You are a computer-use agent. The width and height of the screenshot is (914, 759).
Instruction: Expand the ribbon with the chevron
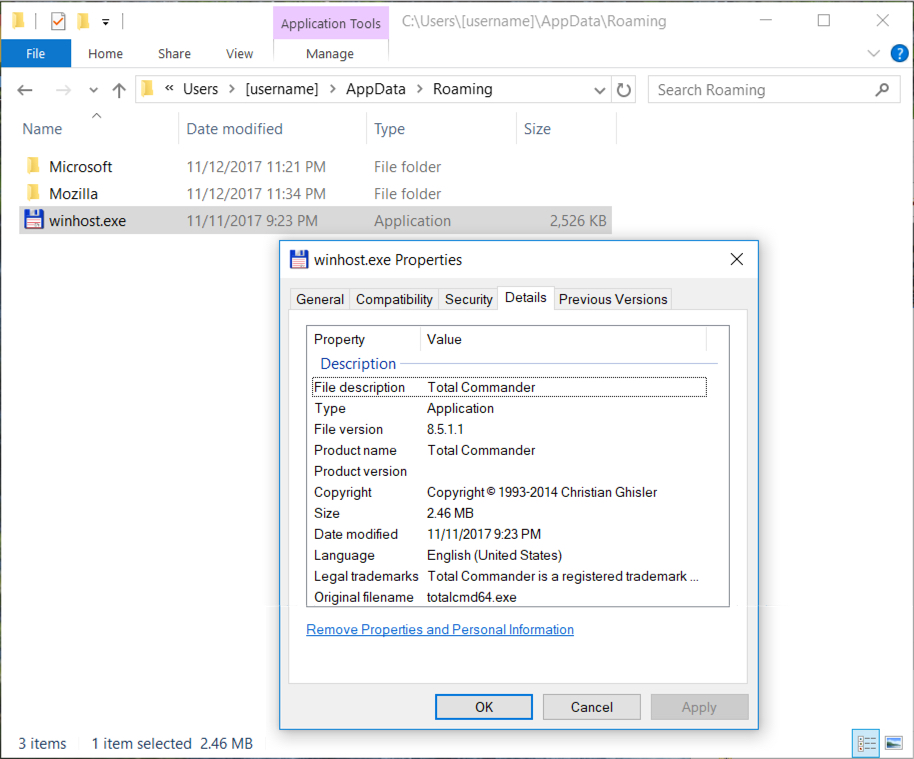pyautogui.click(x=873, y=54)
